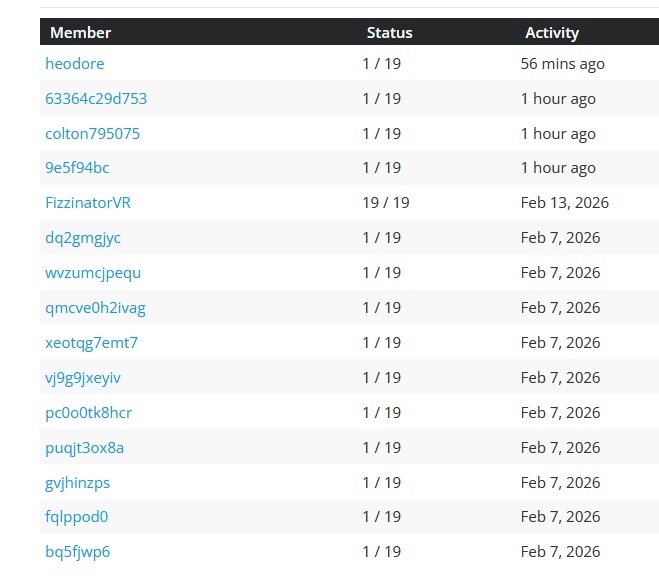Select member xeotqg7emt7

click(92, 343)
